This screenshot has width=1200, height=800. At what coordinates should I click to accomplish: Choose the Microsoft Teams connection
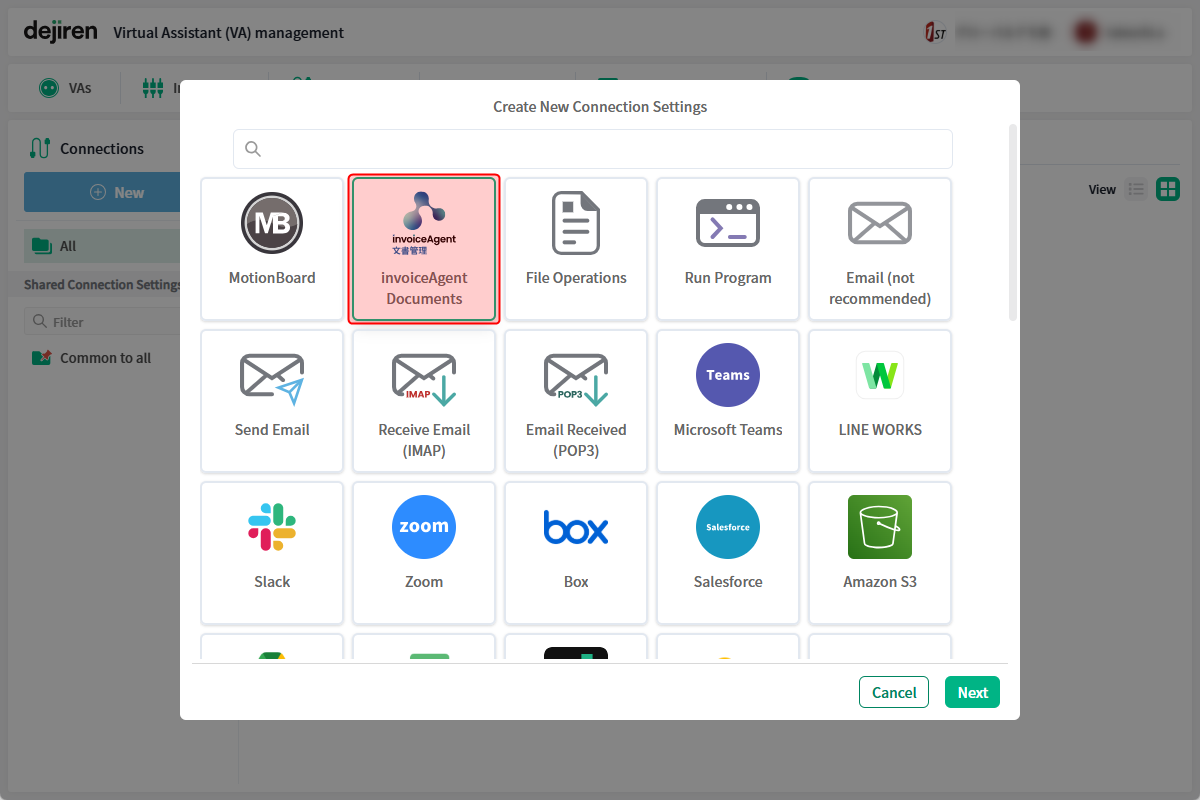coord(728,401)
